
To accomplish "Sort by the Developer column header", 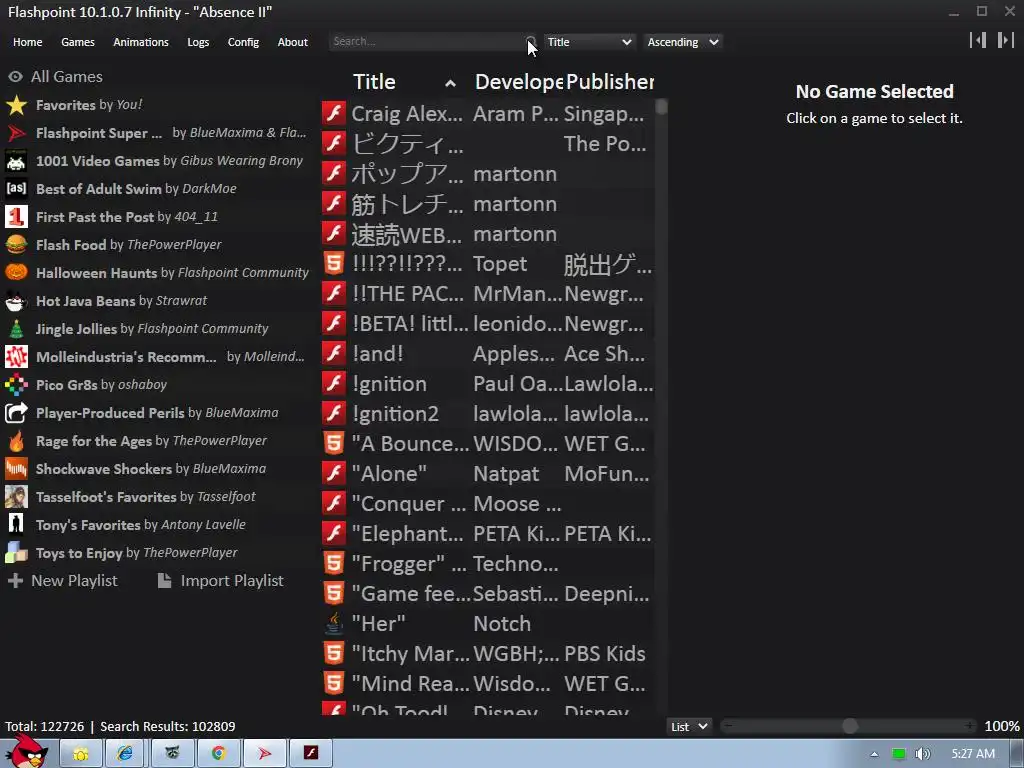I will coord(519,82).
